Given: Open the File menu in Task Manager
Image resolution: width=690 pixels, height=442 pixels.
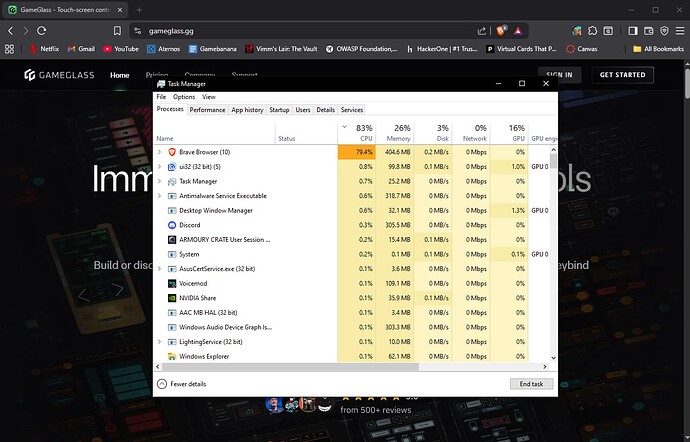Looking at the screenshot, I should (161, 97).
